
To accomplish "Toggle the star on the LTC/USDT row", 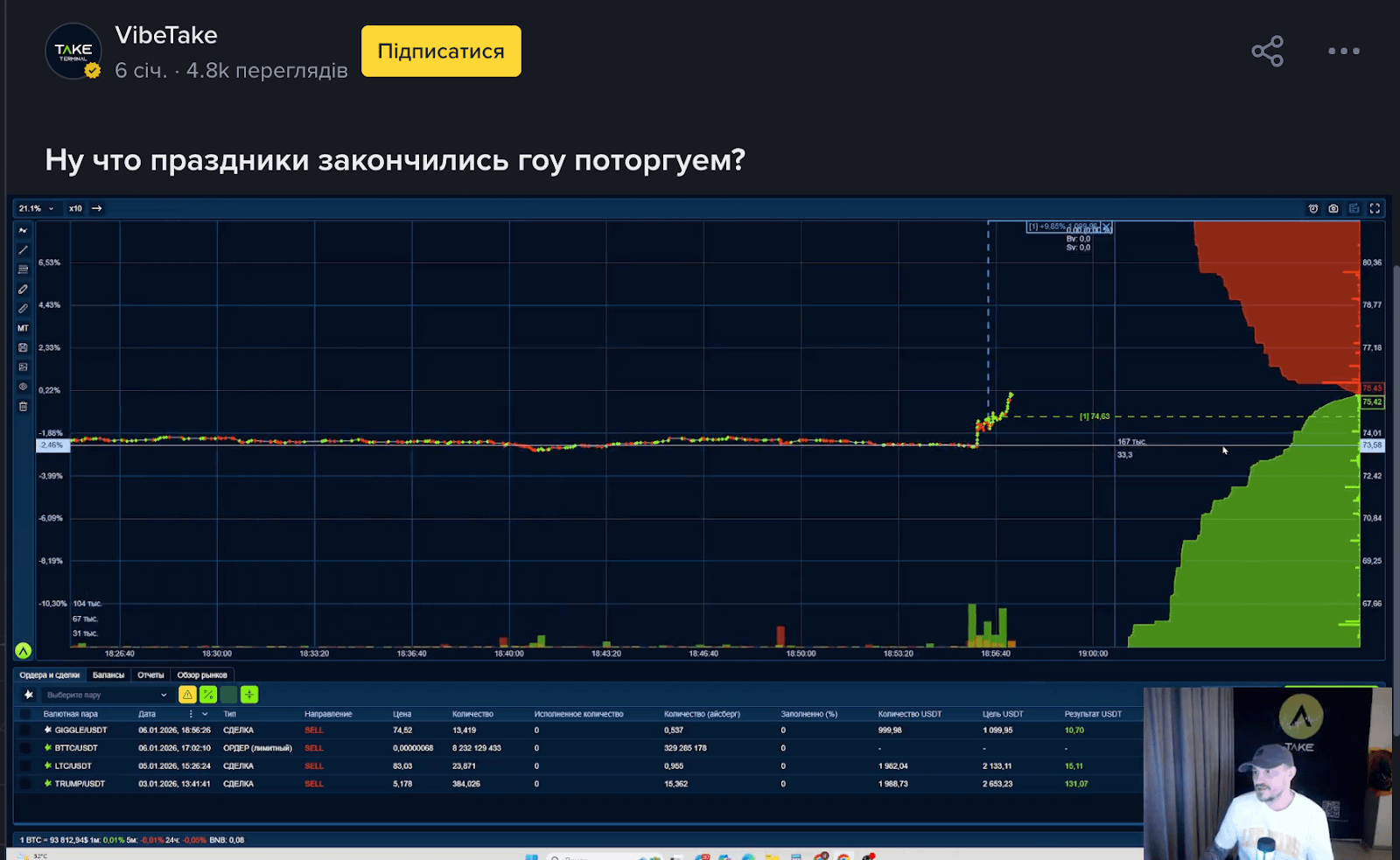I will (x=48, y=766).
